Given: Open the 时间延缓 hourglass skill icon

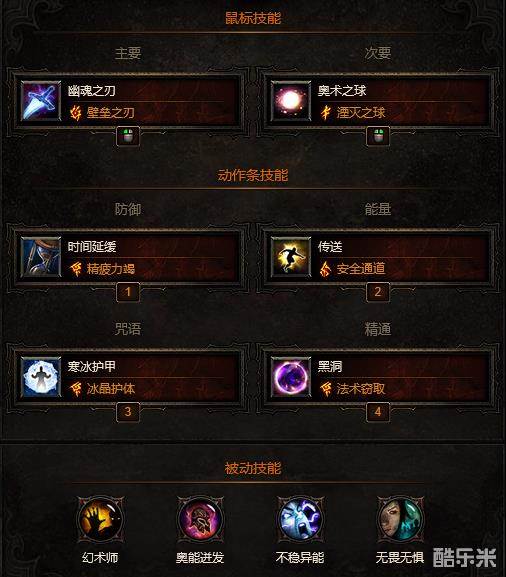Looking at the screenshot, I should pos(41,257).
